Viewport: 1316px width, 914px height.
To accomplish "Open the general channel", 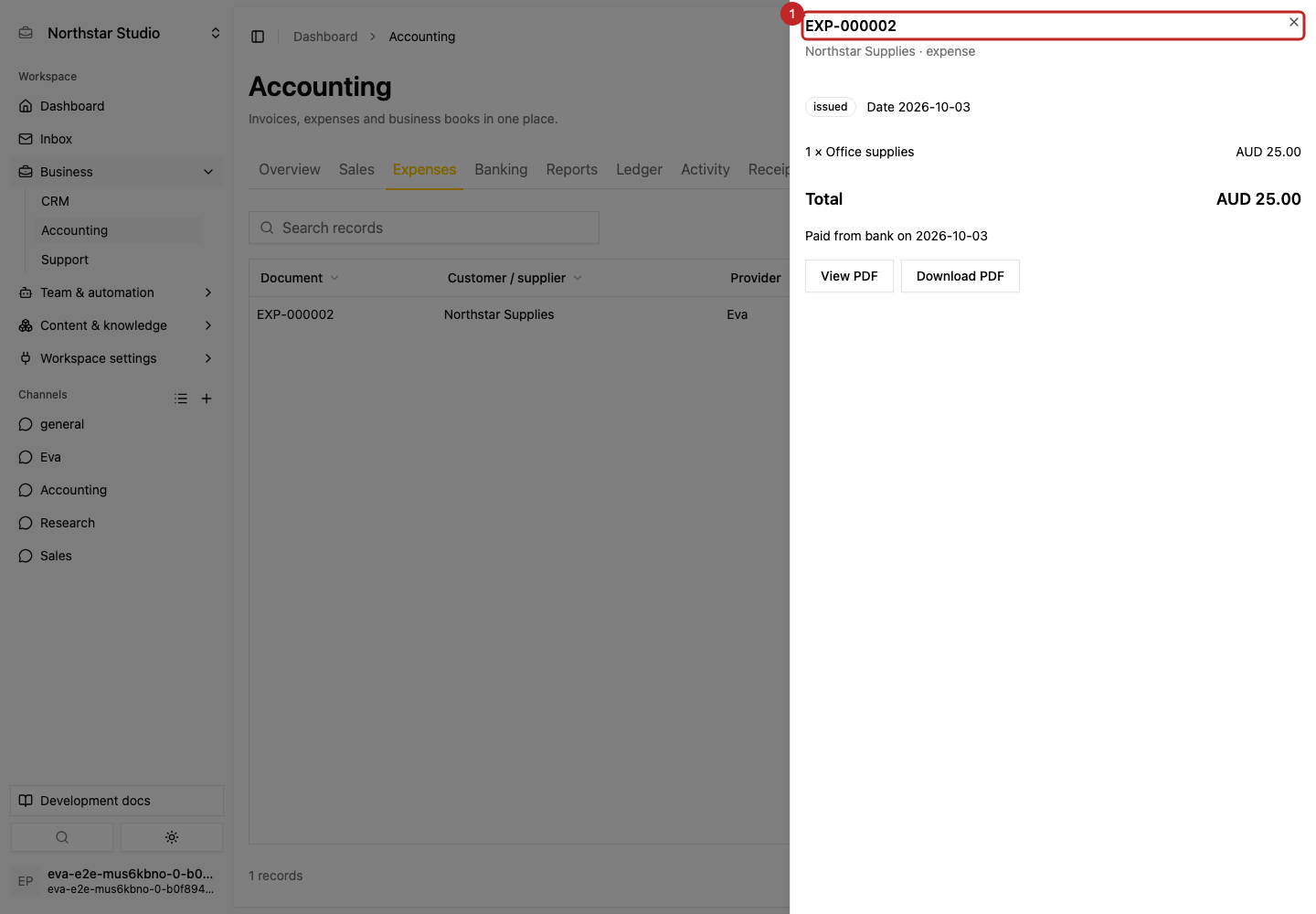I will [117, 424].
